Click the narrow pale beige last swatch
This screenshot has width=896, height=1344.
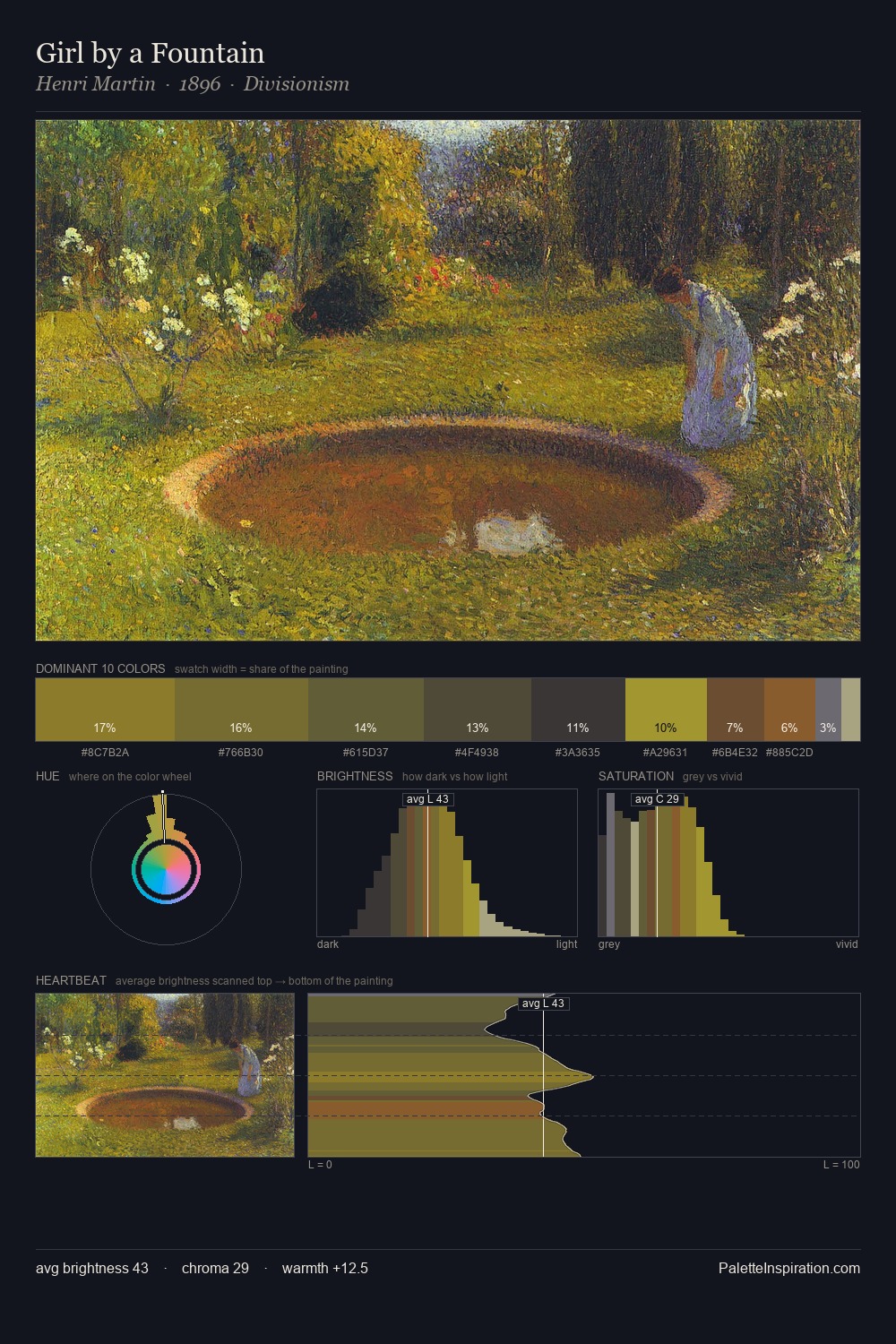coord(850,710)
